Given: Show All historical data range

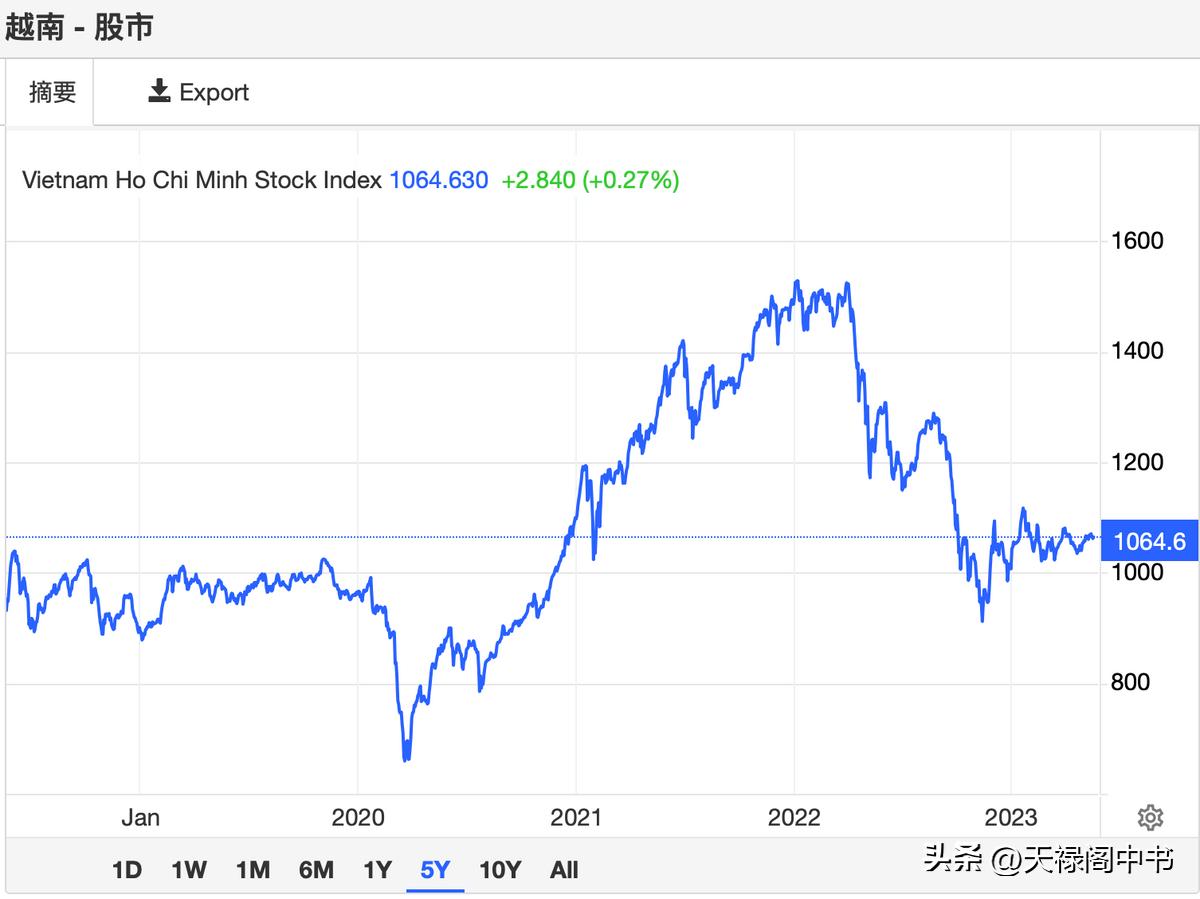Looking at the screenshot, I should click(x=564, y=870).
